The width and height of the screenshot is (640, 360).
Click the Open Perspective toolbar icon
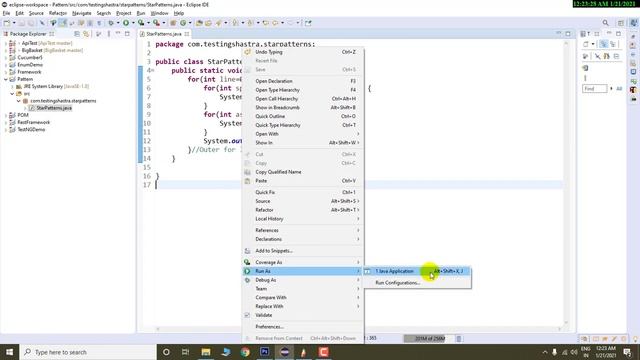(x=621, y=23)
